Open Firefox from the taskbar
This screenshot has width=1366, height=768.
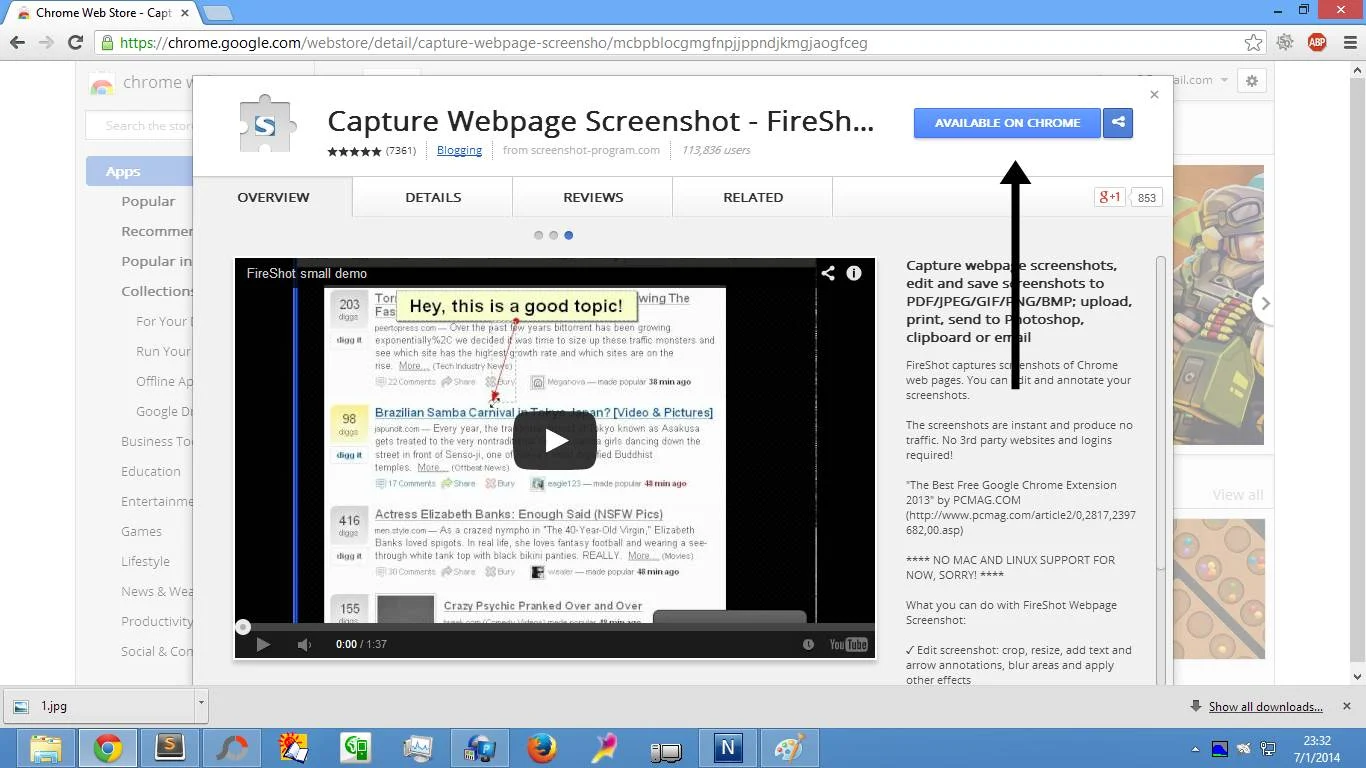tap(542, 748)
